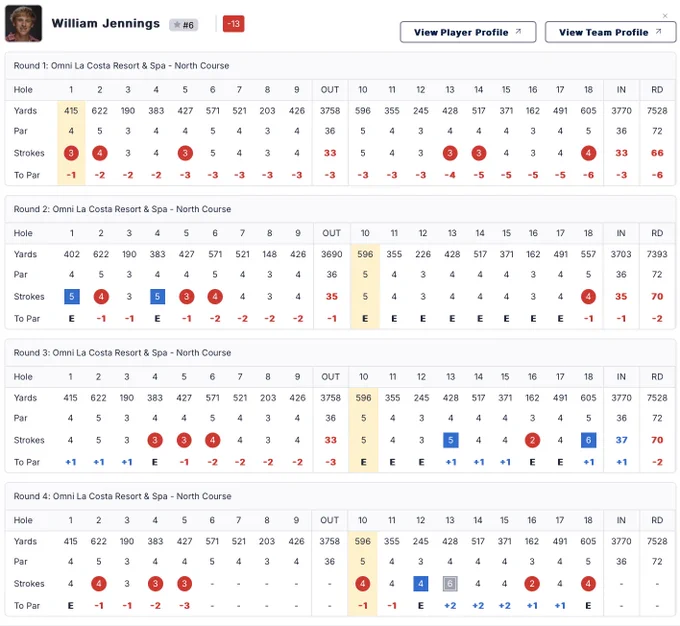Viewport: 680px width, 626px height.
Task: Click Round 1 hole 18 birdie circle 4
Action: 588,153
